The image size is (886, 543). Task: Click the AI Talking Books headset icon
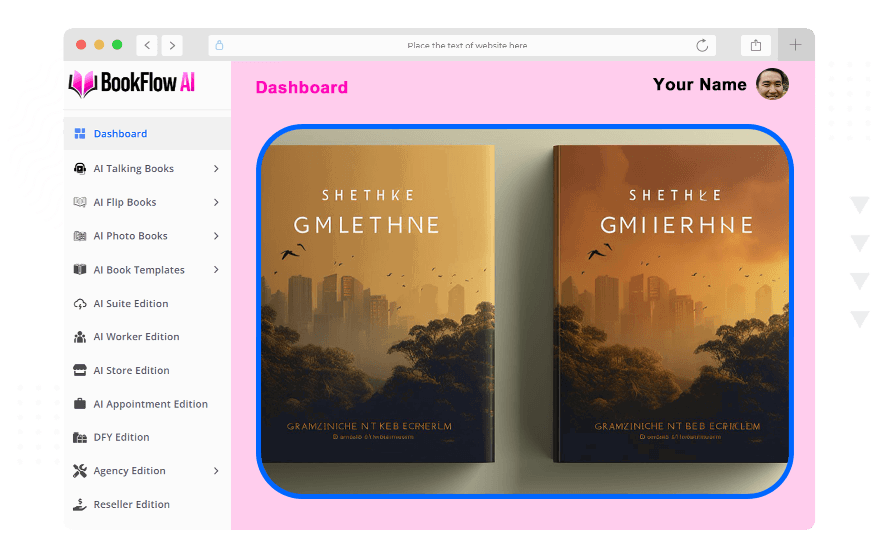coord(80,169)
